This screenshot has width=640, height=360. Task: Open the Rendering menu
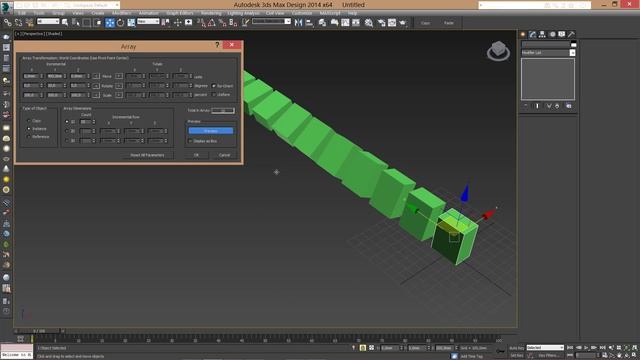(x=211, y=13)
